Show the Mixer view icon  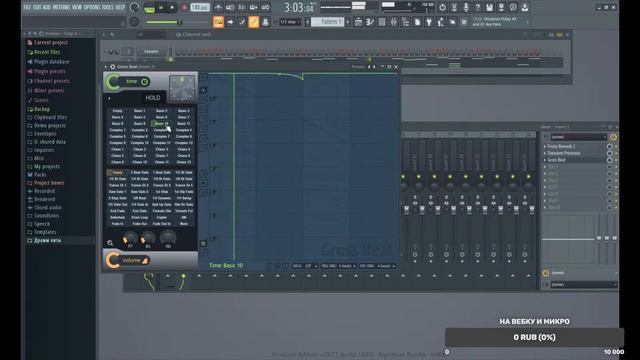pyautogui.click(x=393, y=22)
